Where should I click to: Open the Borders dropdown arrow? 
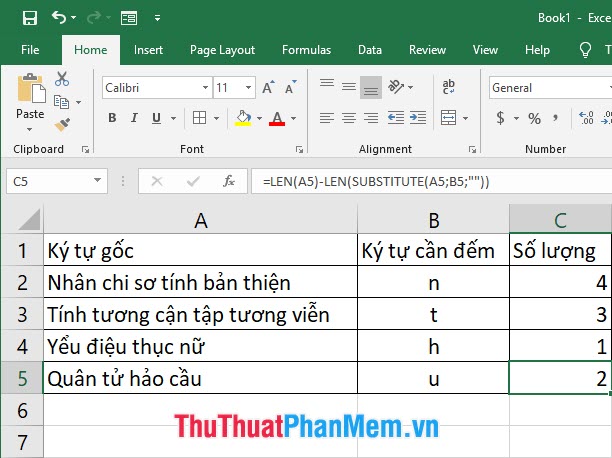point(216,118)
